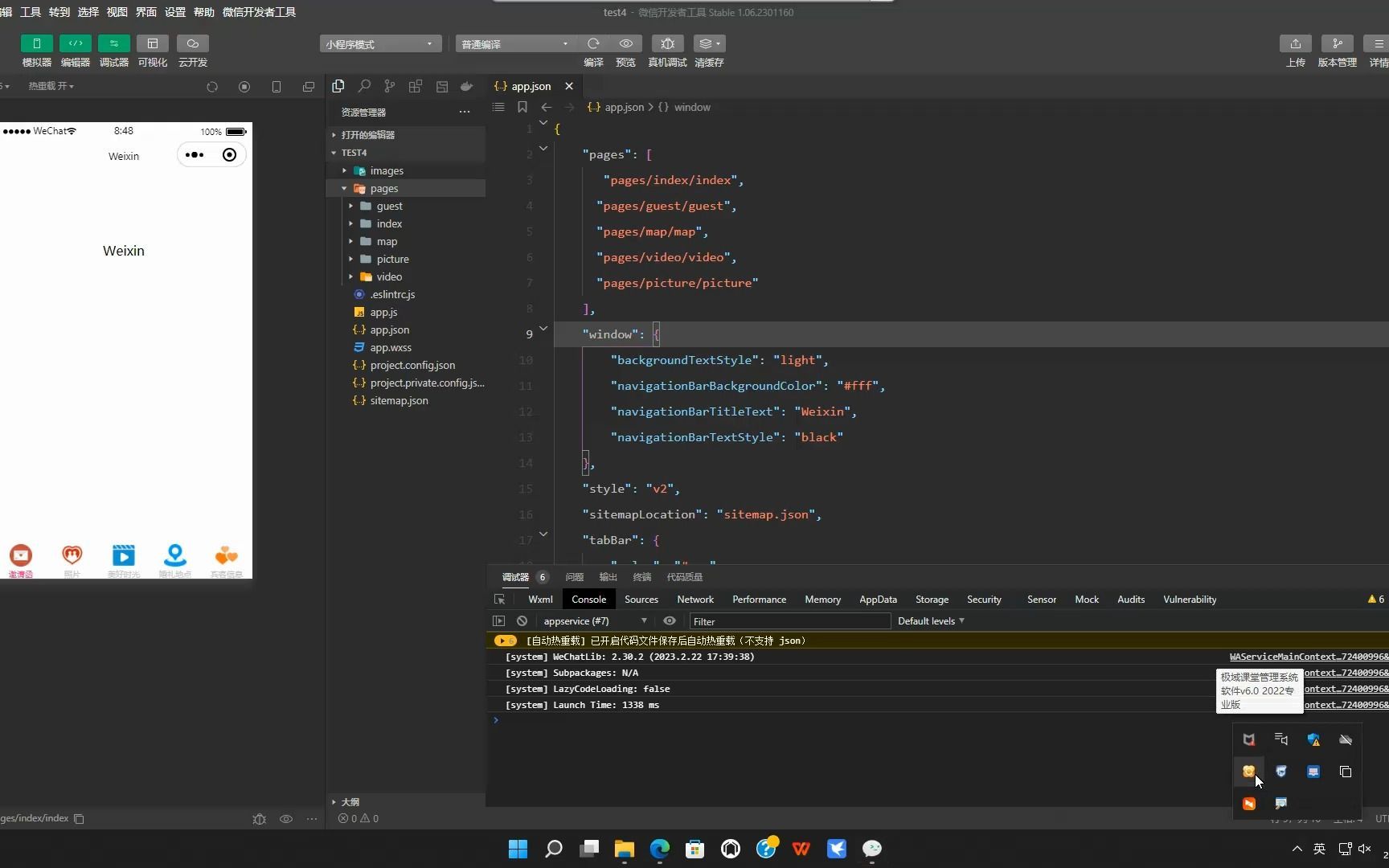Open the Sources devtools tab
The height and width of the screenshot is (868, 1389).
(x=641, y=600)
